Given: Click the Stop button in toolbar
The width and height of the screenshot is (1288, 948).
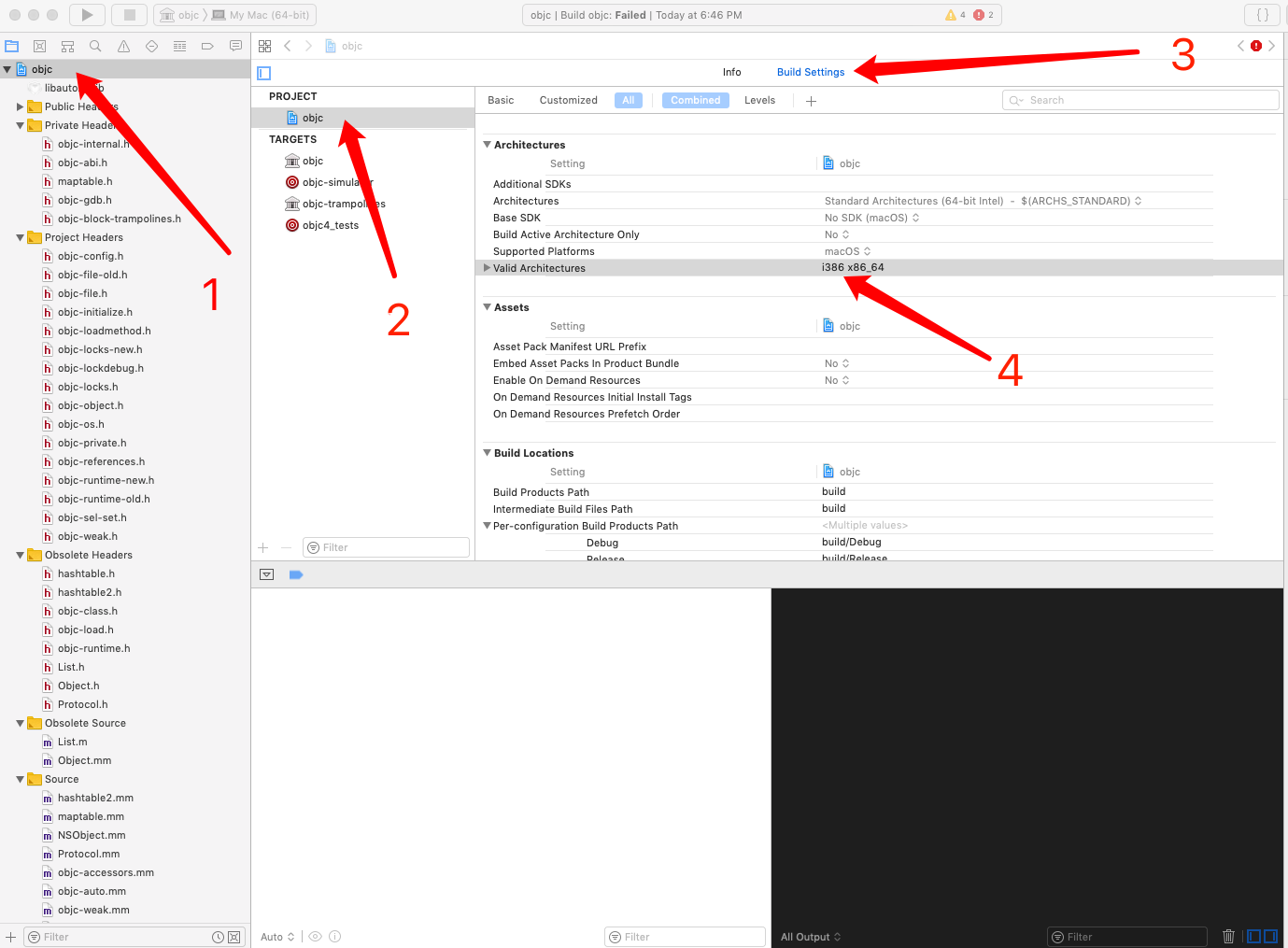Looking at the screenshot, I should [x=130, y=15].
